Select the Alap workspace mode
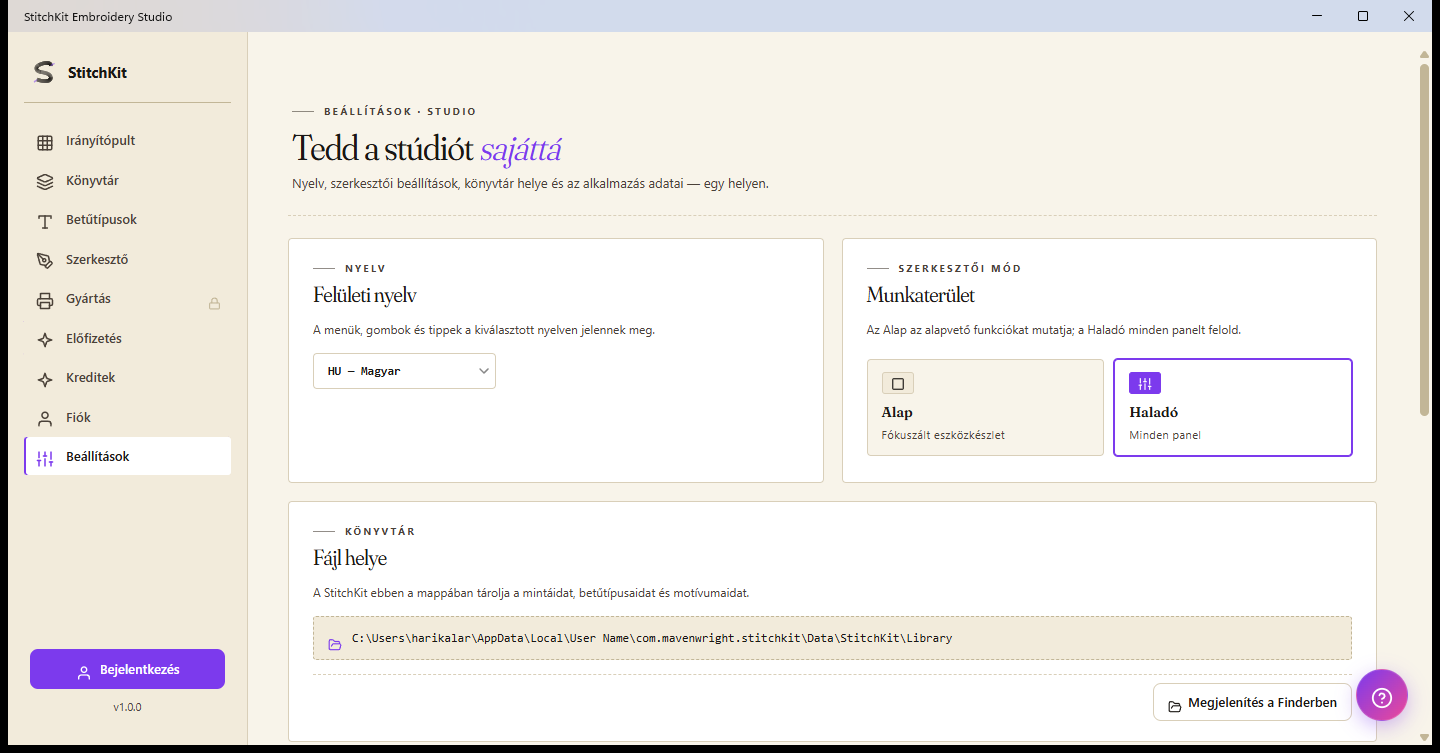 [x=985, y=407]
